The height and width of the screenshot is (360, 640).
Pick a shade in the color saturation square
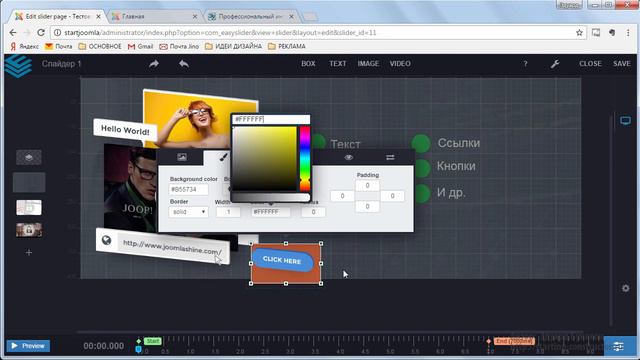[x=265, y=158]
